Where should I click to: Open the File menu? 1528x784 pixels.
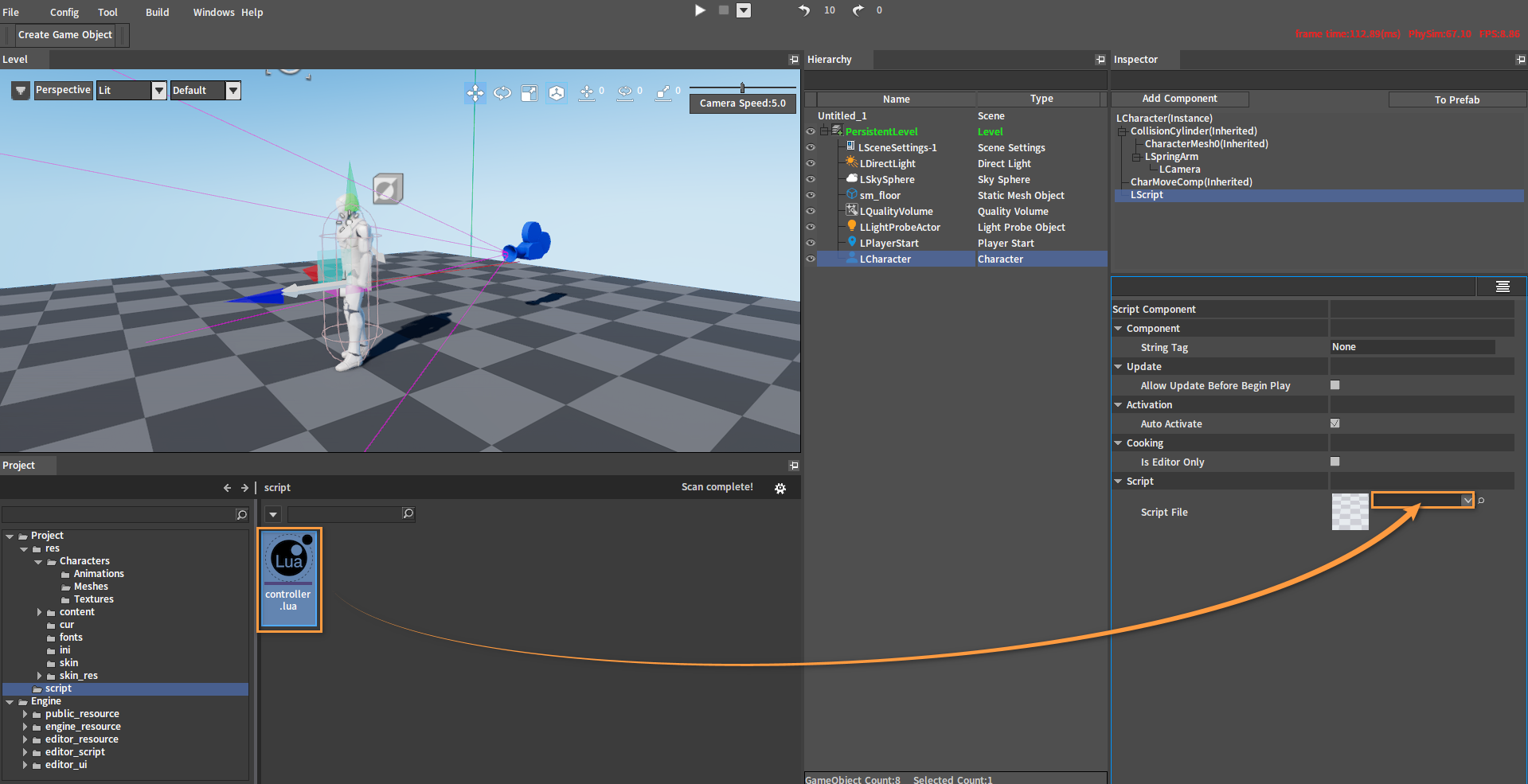click(x=11, y=12)
